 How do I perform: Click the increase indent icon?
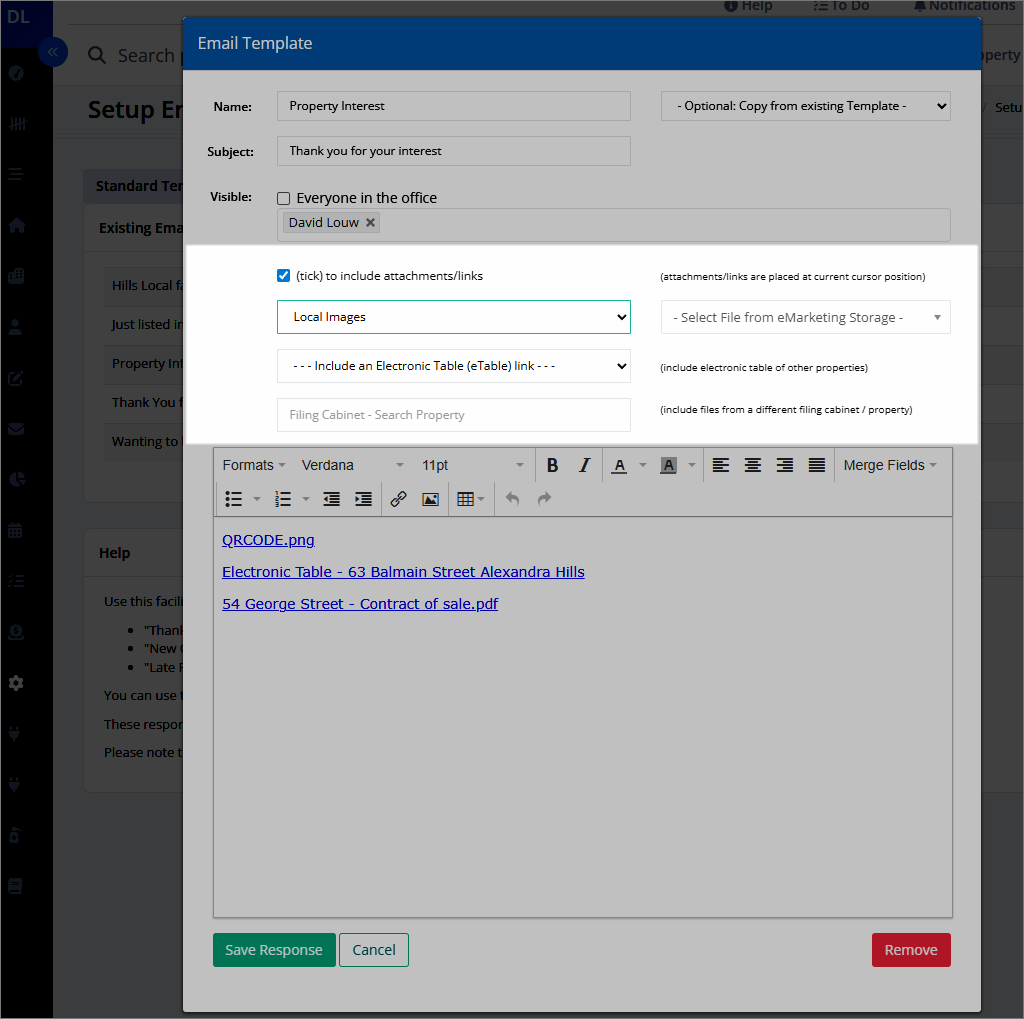click(x=364, y=499)
